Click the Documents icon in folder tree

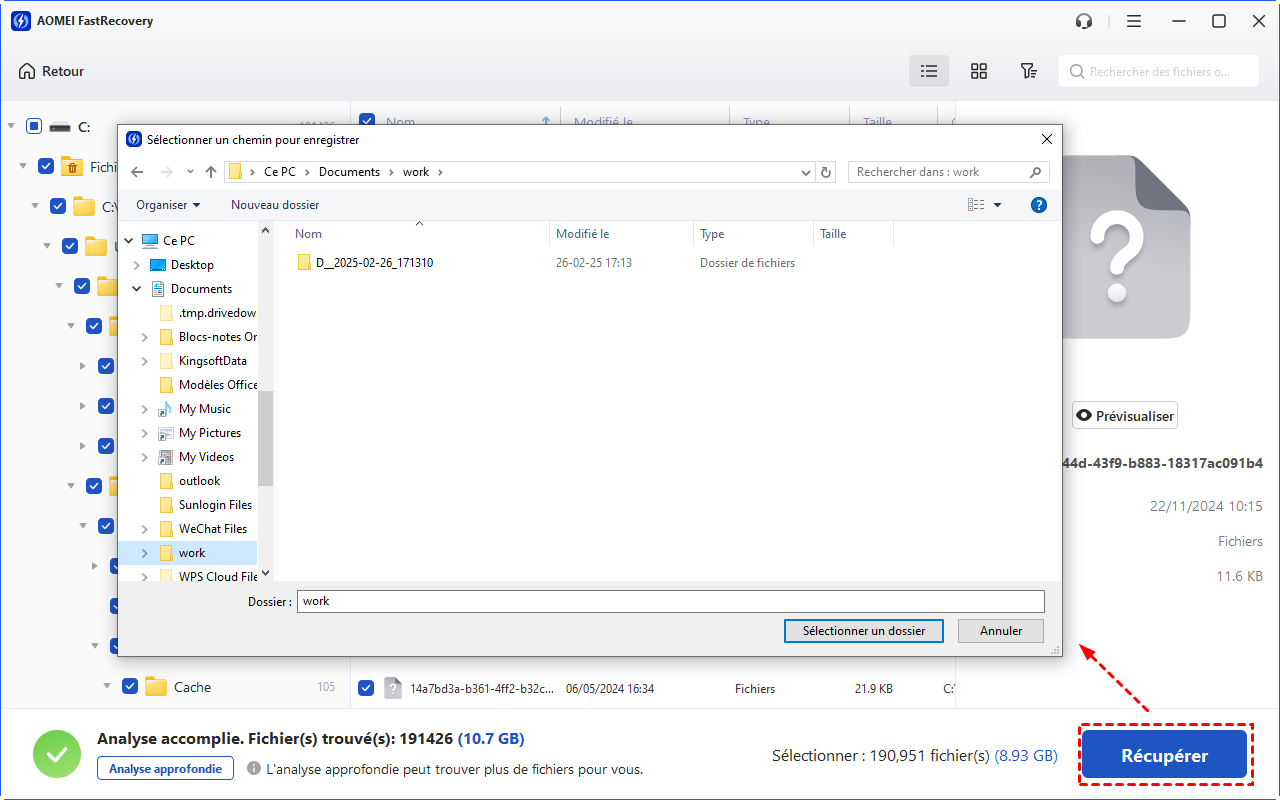click(x=158, y=289)
